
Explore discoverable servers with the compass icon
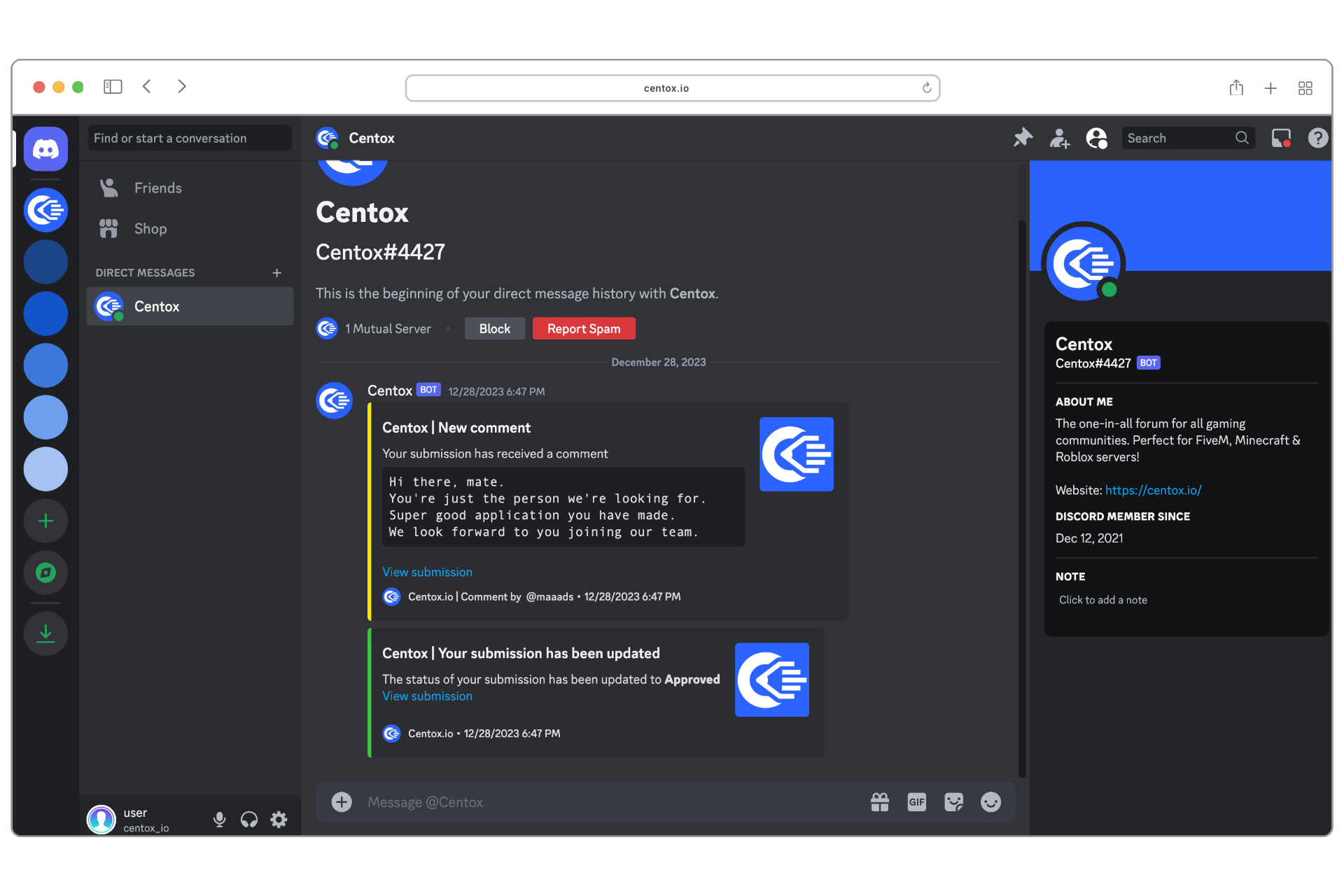tap(45, 573)
